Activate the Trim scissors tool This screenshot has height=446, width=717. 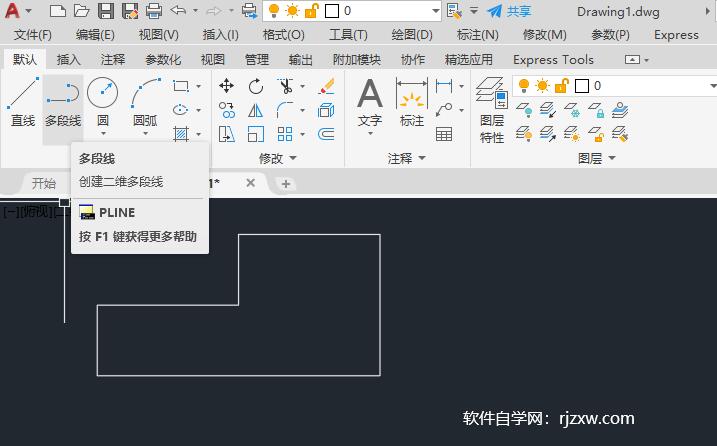(x=285, y=86)
